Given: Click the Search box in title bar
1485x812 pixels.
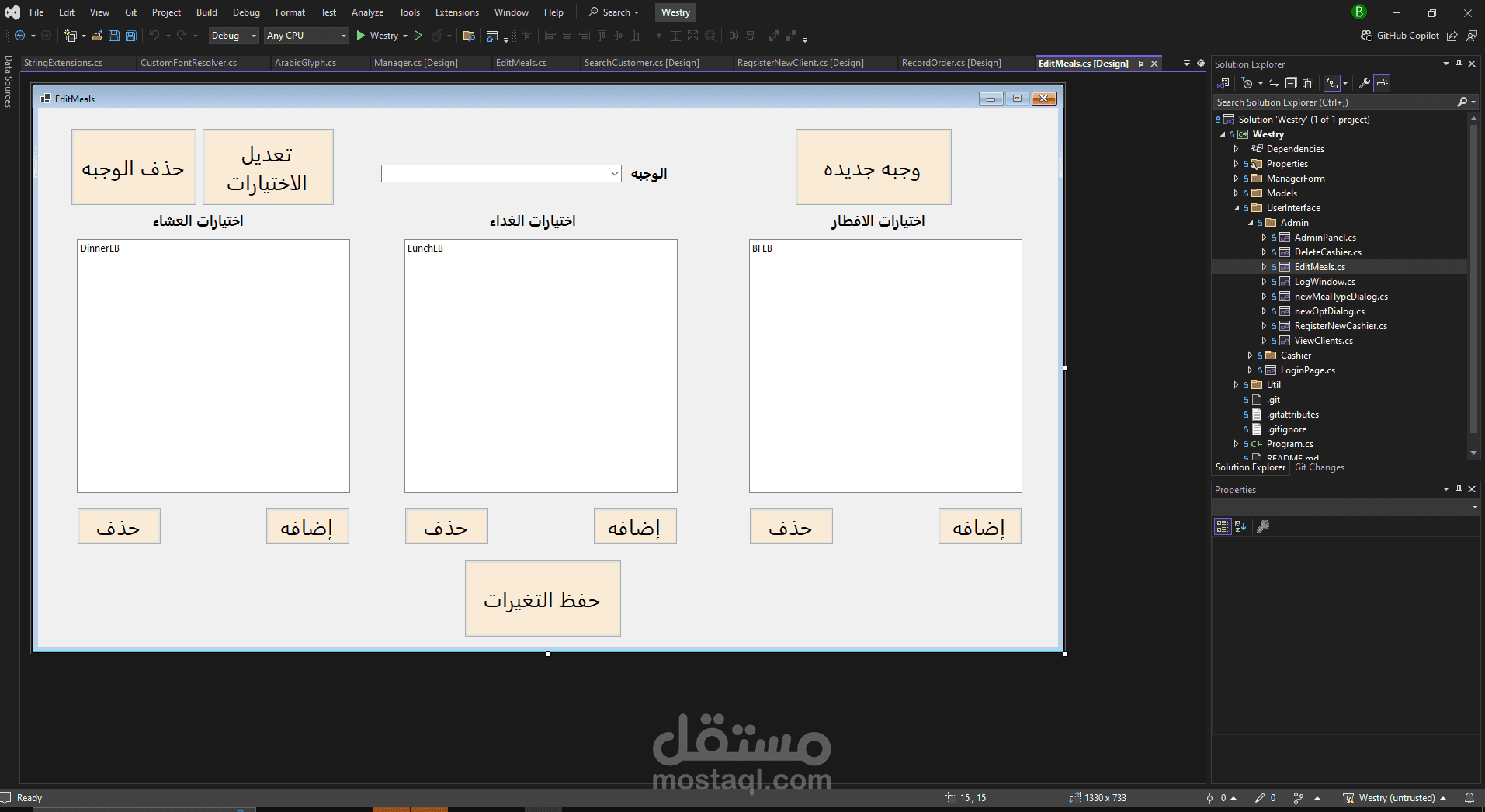Looking at the screenshot, I should click(613, 12).
